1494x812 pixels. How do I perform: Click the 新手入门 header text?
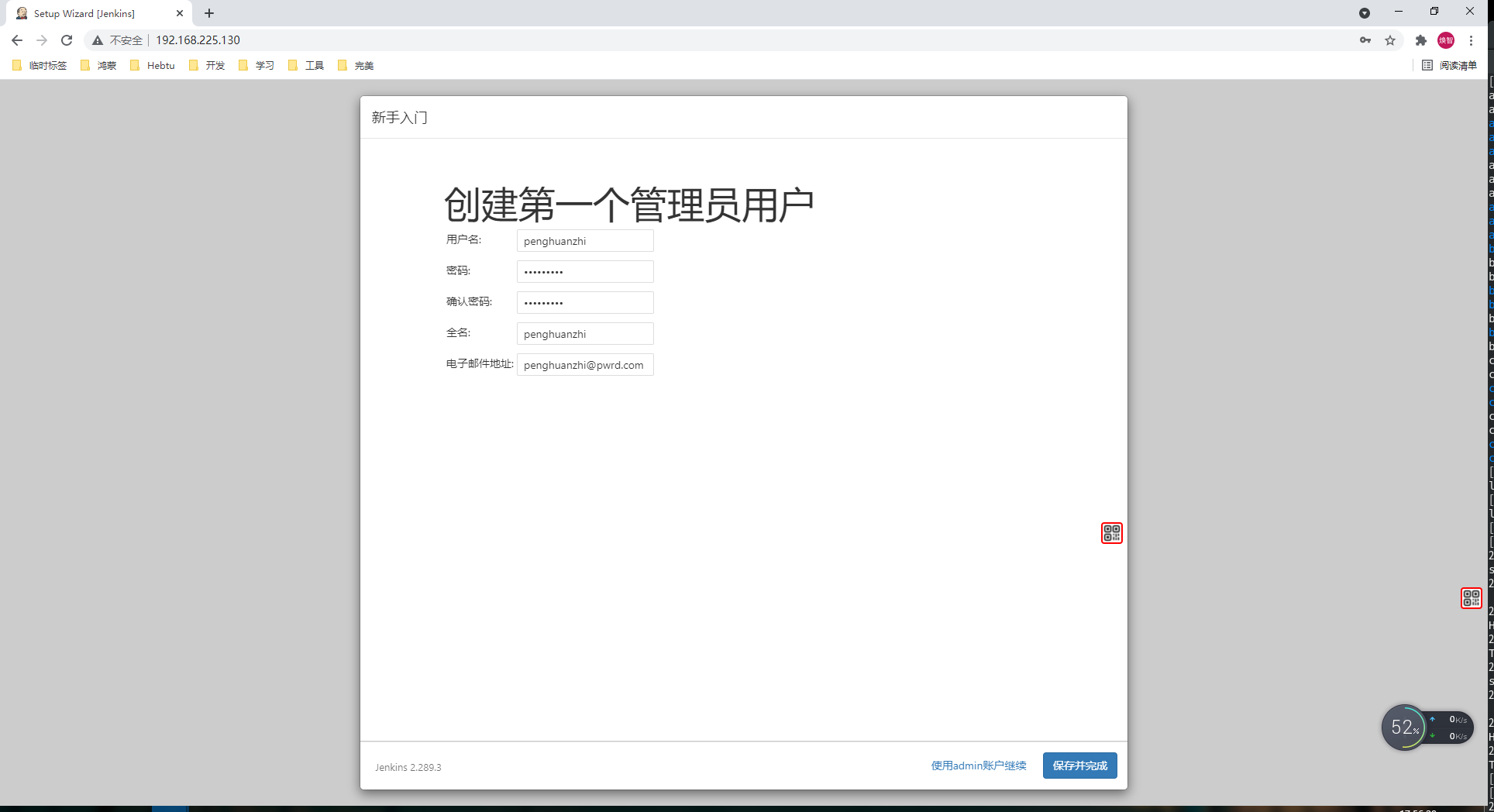(x=399, y=118)
